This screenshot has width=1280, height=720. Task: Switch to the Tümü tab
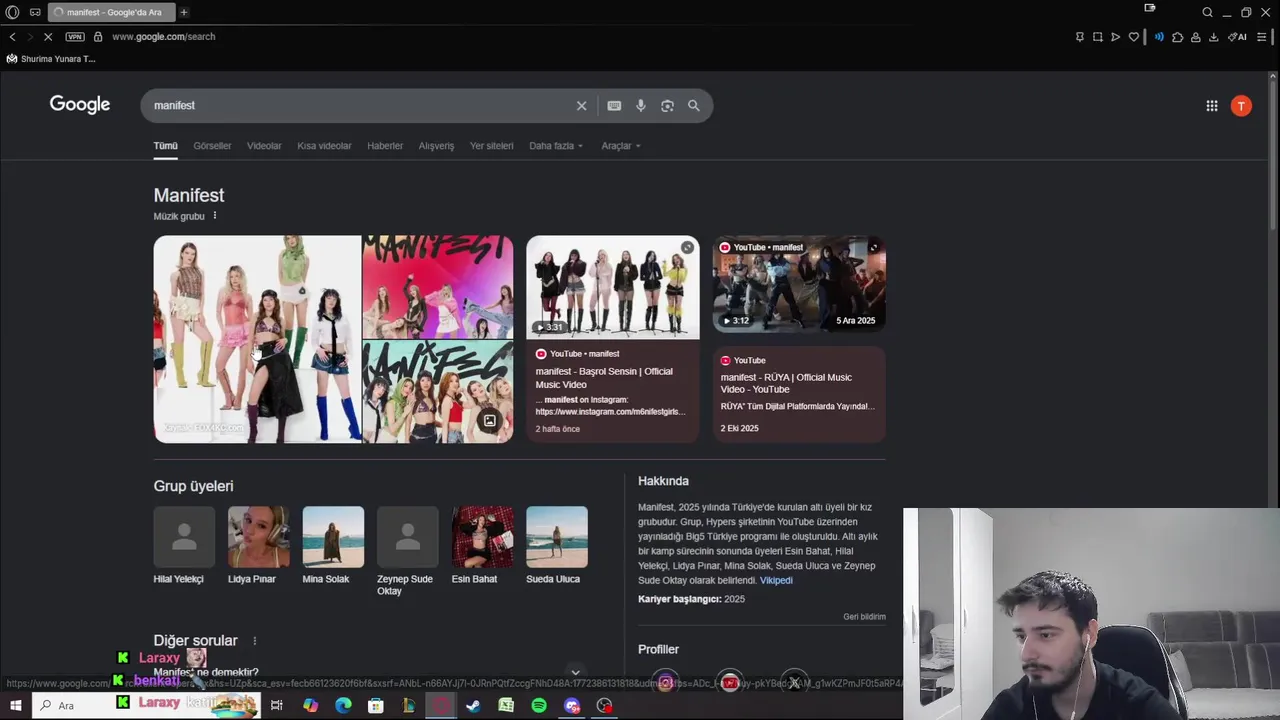click(165, 146)
